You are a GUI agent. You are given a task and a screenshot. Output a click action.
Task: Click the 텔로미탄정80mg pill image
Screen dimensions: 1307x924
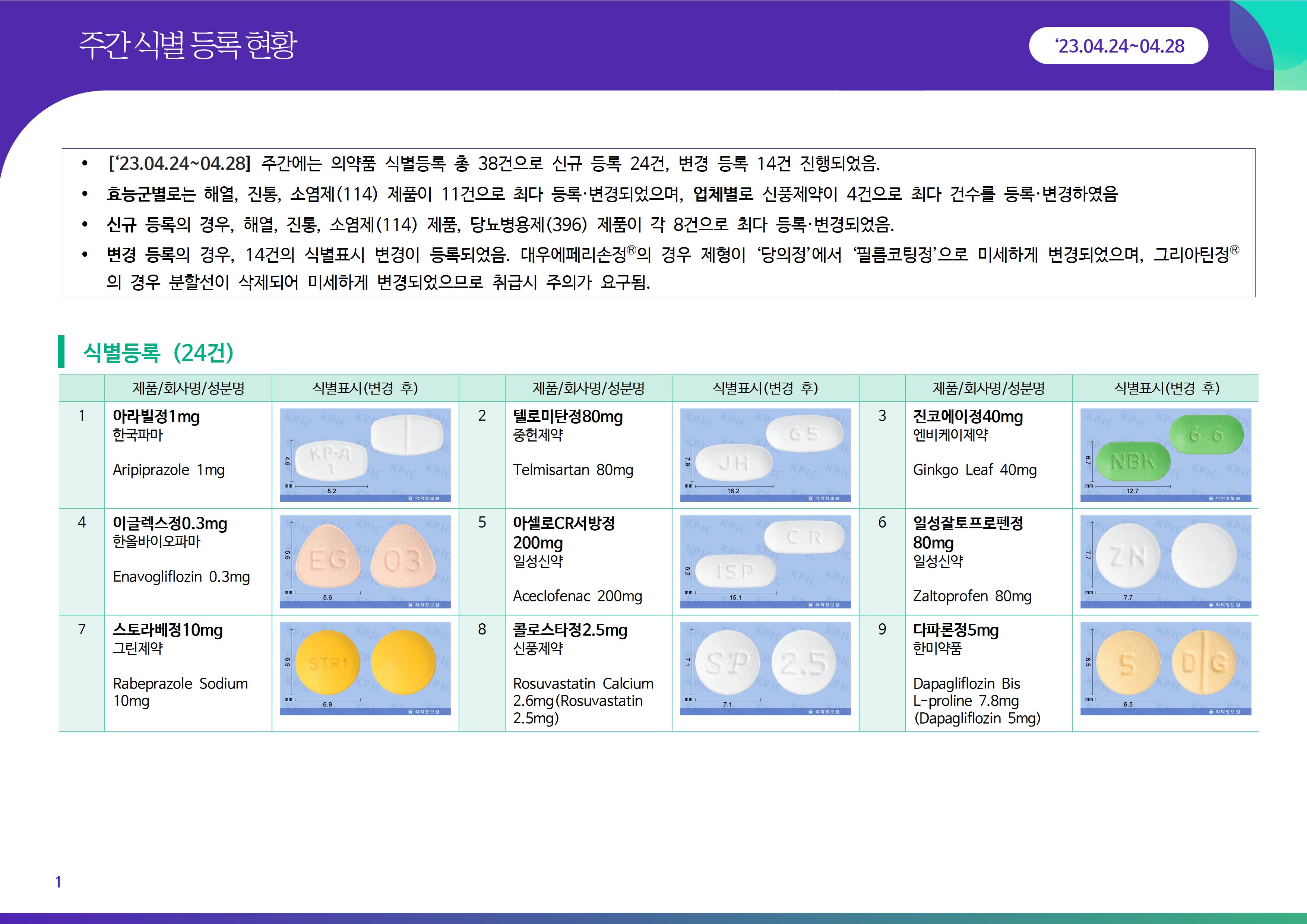(765, 455)
